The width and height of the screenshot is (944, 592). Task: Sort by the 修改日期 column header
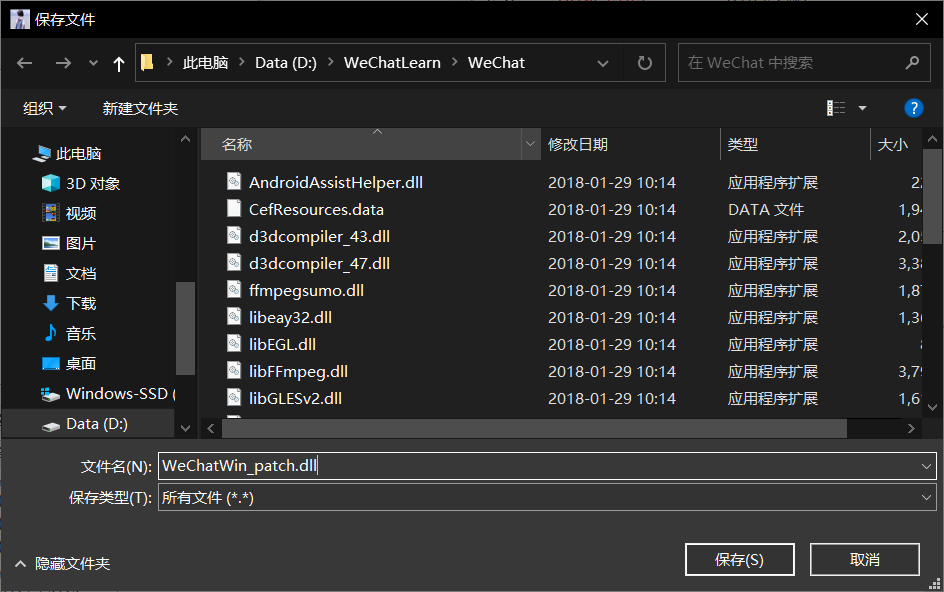[630, 145]
